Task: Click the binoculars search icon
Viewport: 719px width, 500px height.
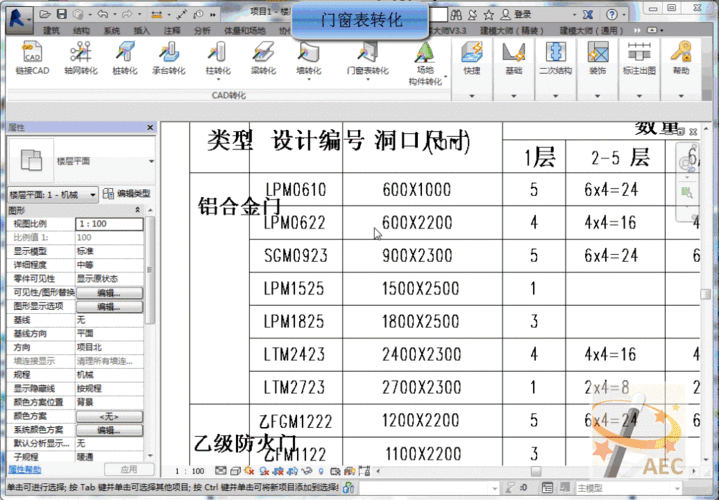Action: [x=456, y=15]
